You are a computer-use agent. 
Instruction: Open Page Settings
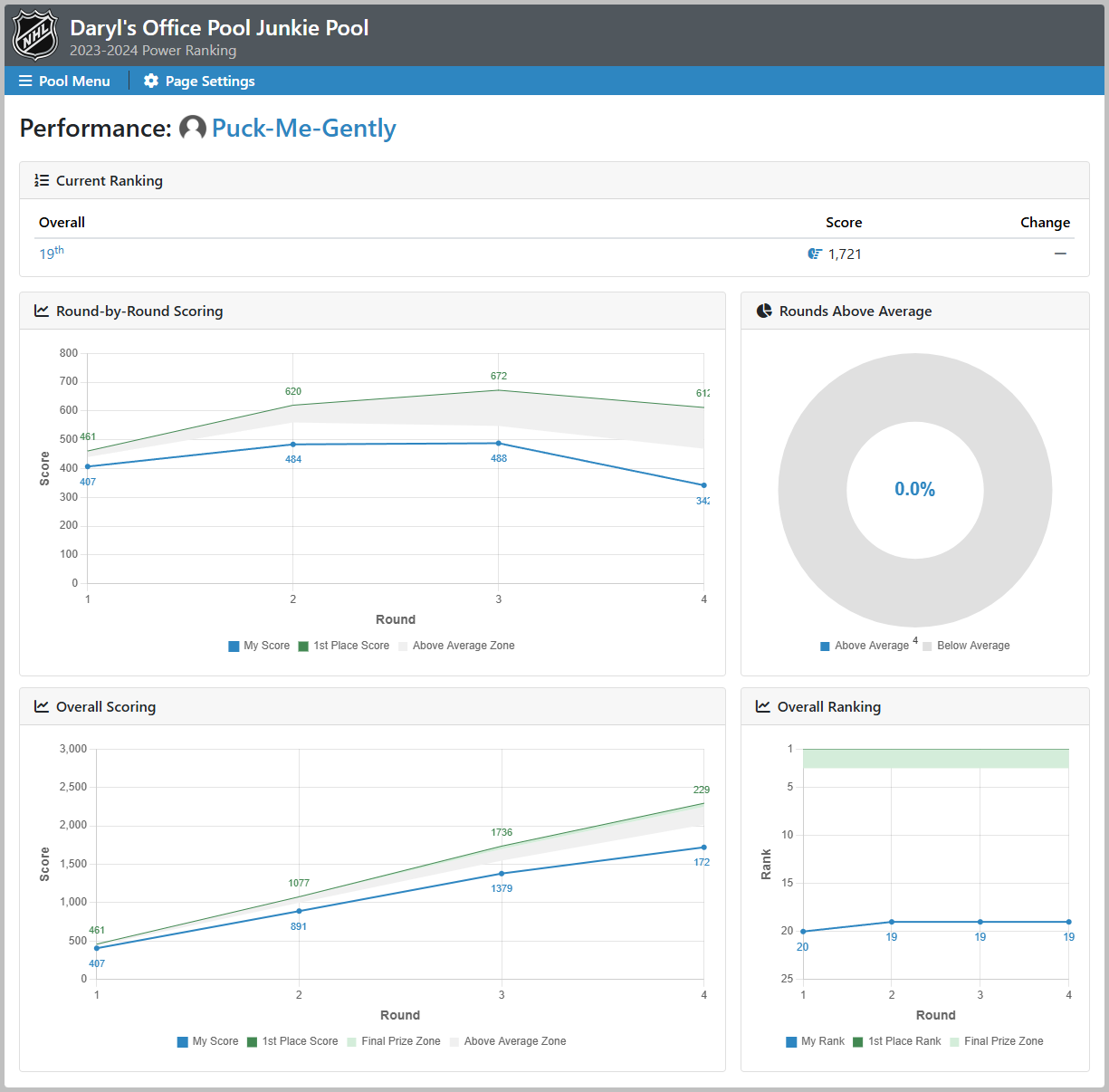click(x=199, y=81)
